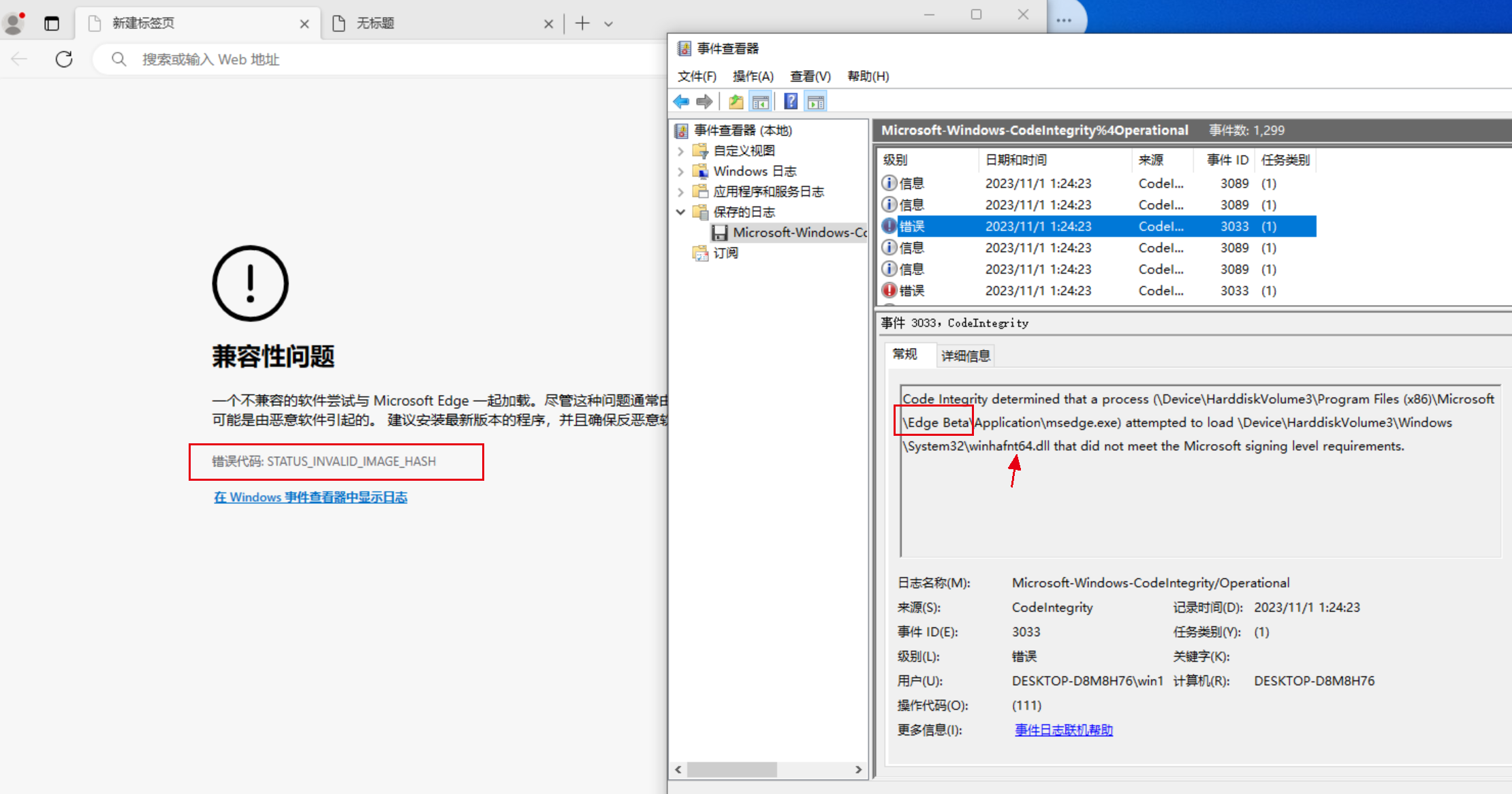Toggle the action pane toolbar icon
This screenshot has height=794, width=1512.
[x=816, y=101]
